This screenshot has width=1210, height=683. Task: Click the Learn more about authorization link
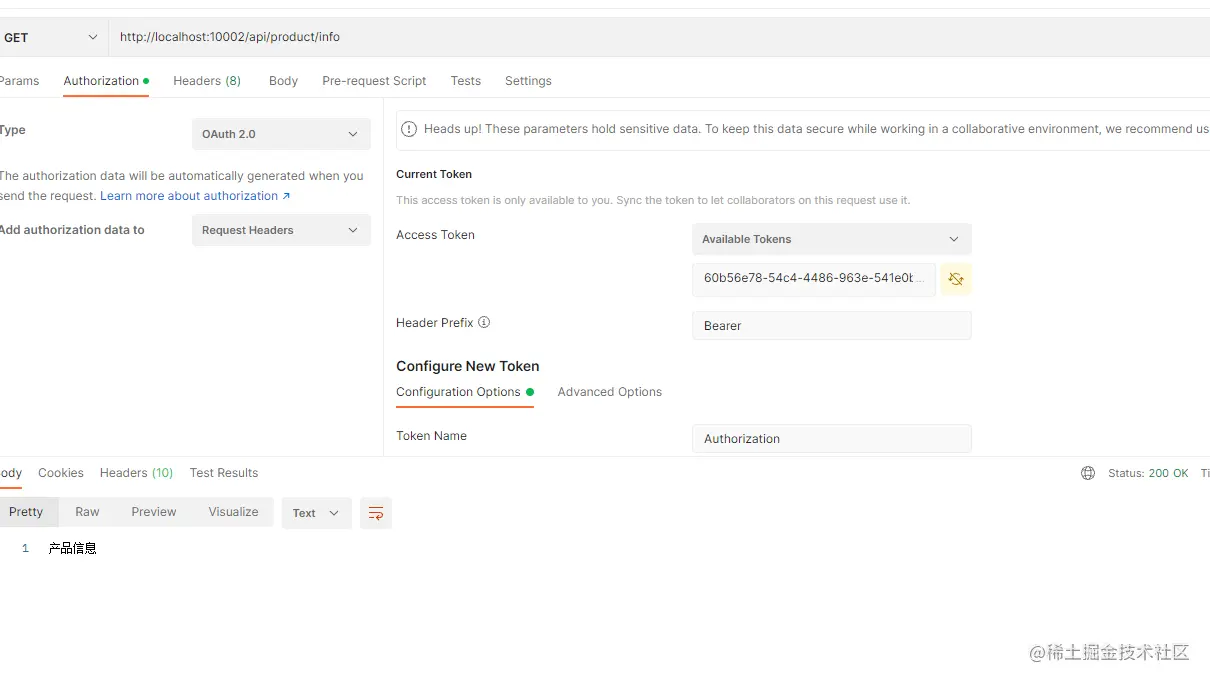pos(188,195)
